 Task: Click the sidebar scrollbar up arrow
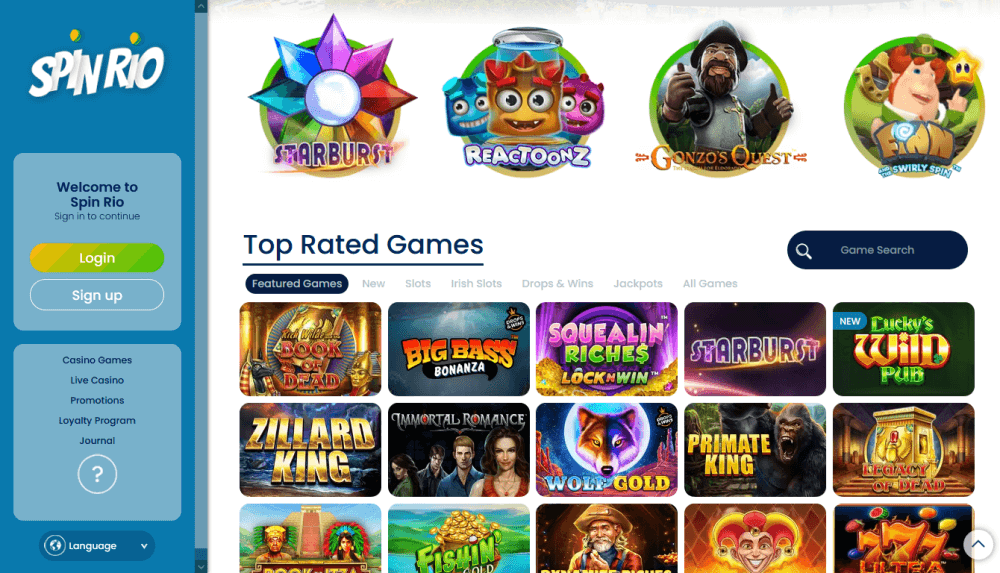pyautogui.click(x=201, y=6)
